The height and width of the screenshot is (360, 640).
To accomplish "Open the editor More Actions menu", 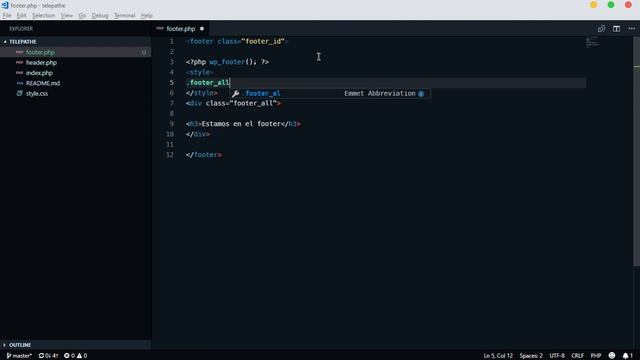I will 632,29.
